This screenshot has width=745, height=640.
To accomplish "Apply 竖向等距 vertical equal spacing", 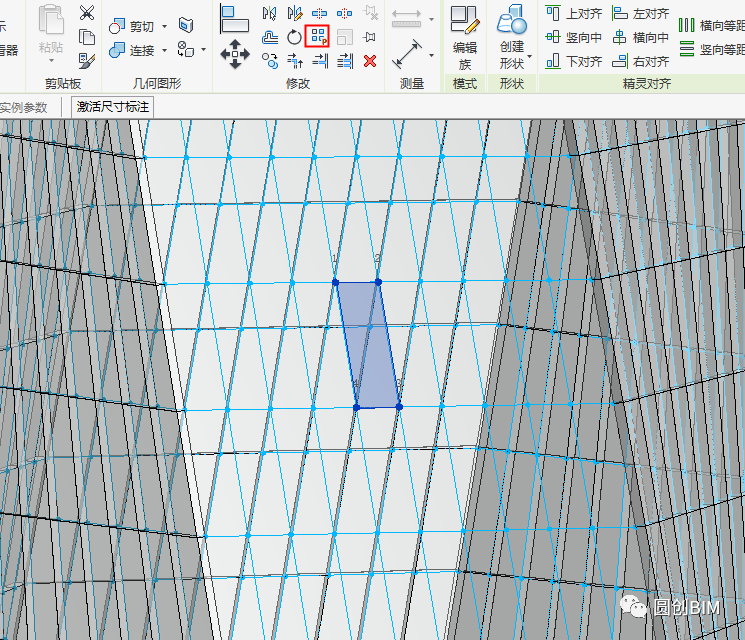I will pyautogui.click(x=711, y=49).
